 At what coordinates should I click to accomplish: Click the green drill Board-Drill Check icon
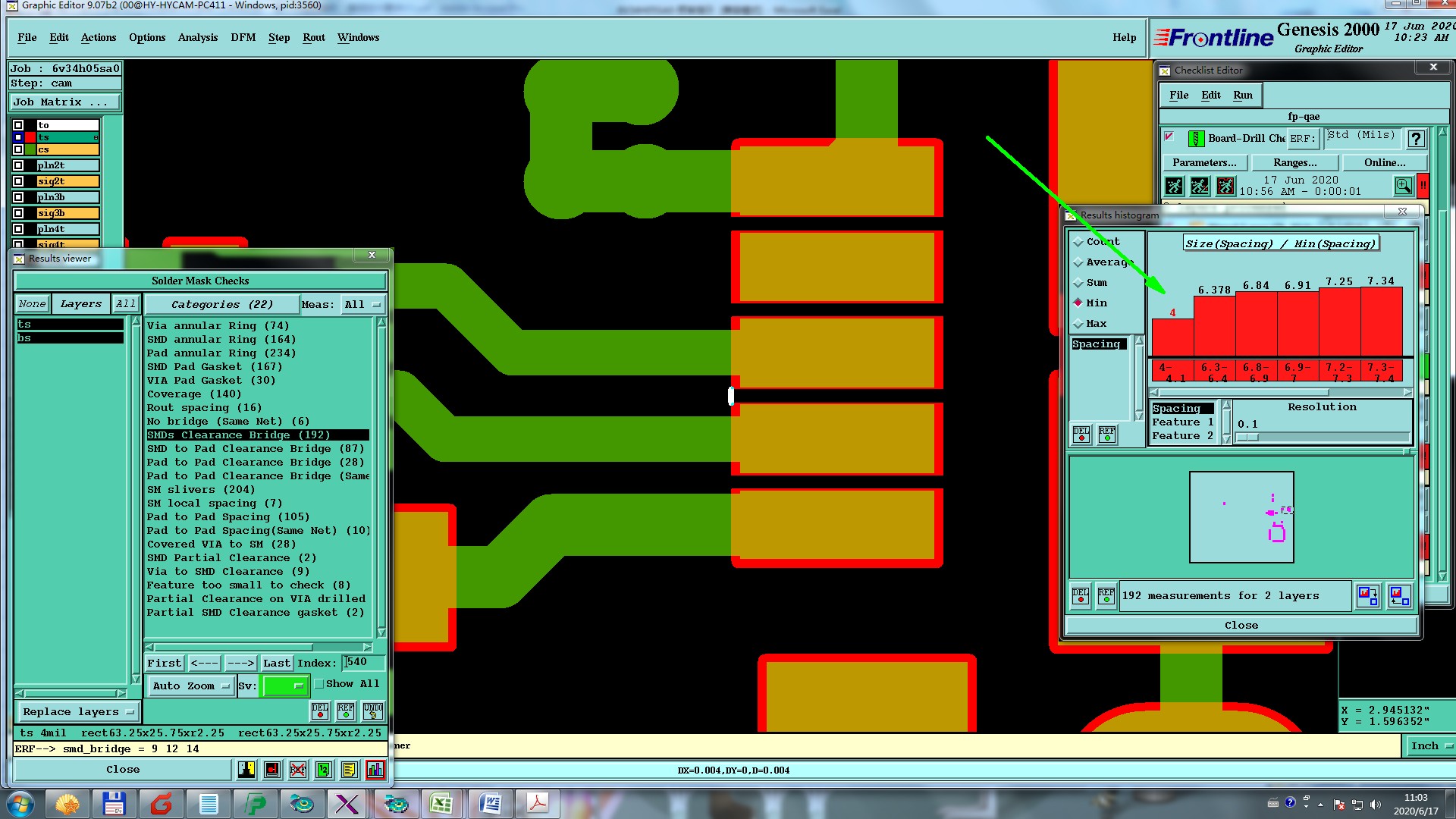[x=1196, y=139]
